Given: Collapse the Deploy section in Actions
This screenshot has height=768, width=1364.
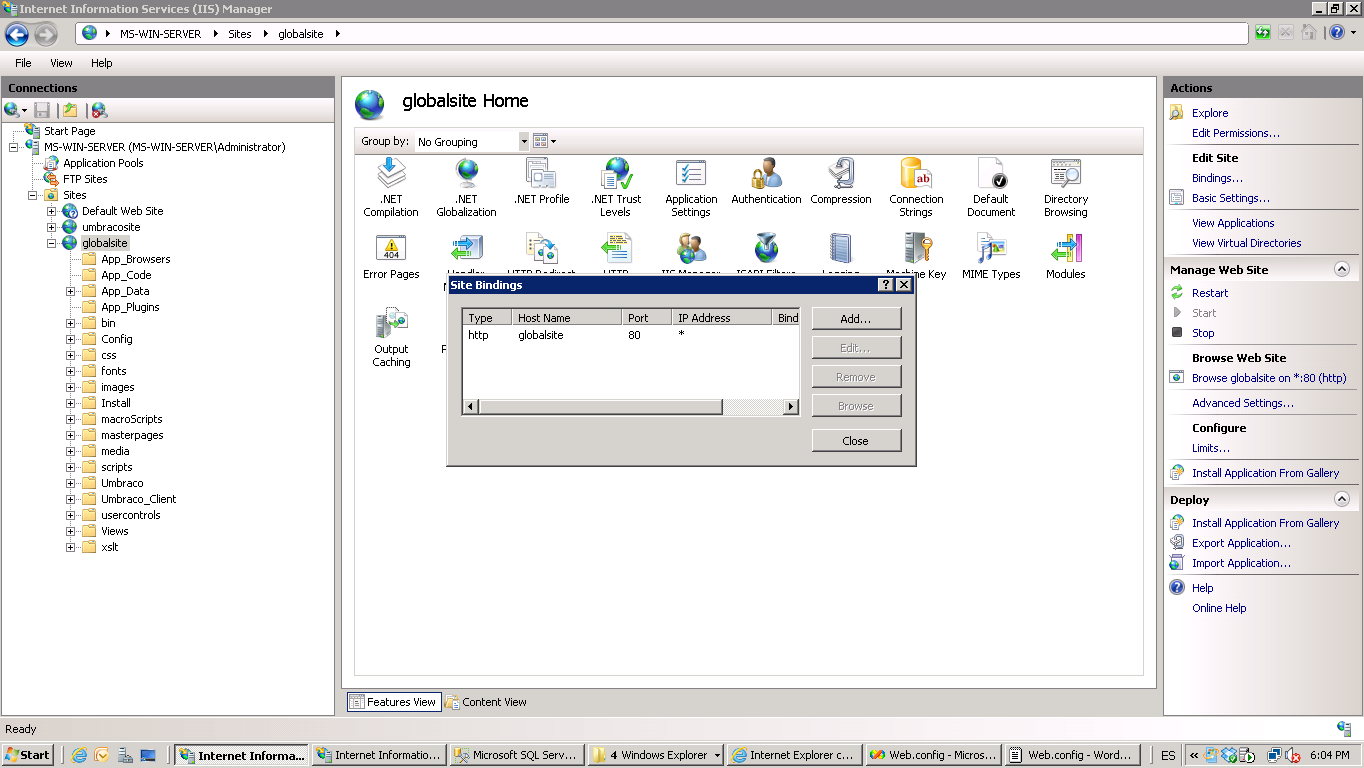Looking at the screenshot, I should coord(1342,499).
